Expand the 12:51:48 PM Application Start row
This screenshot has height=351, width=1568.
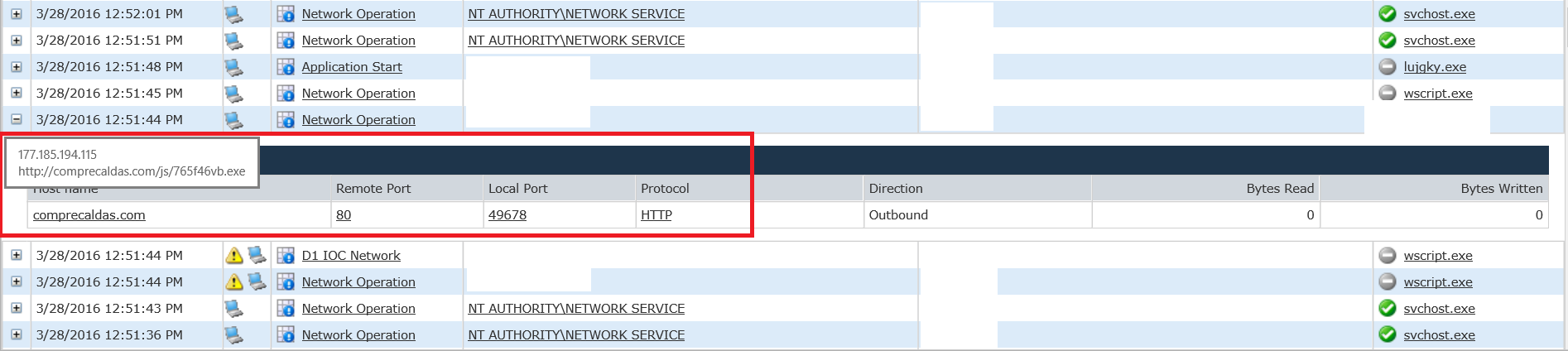[x=16, y=67]
